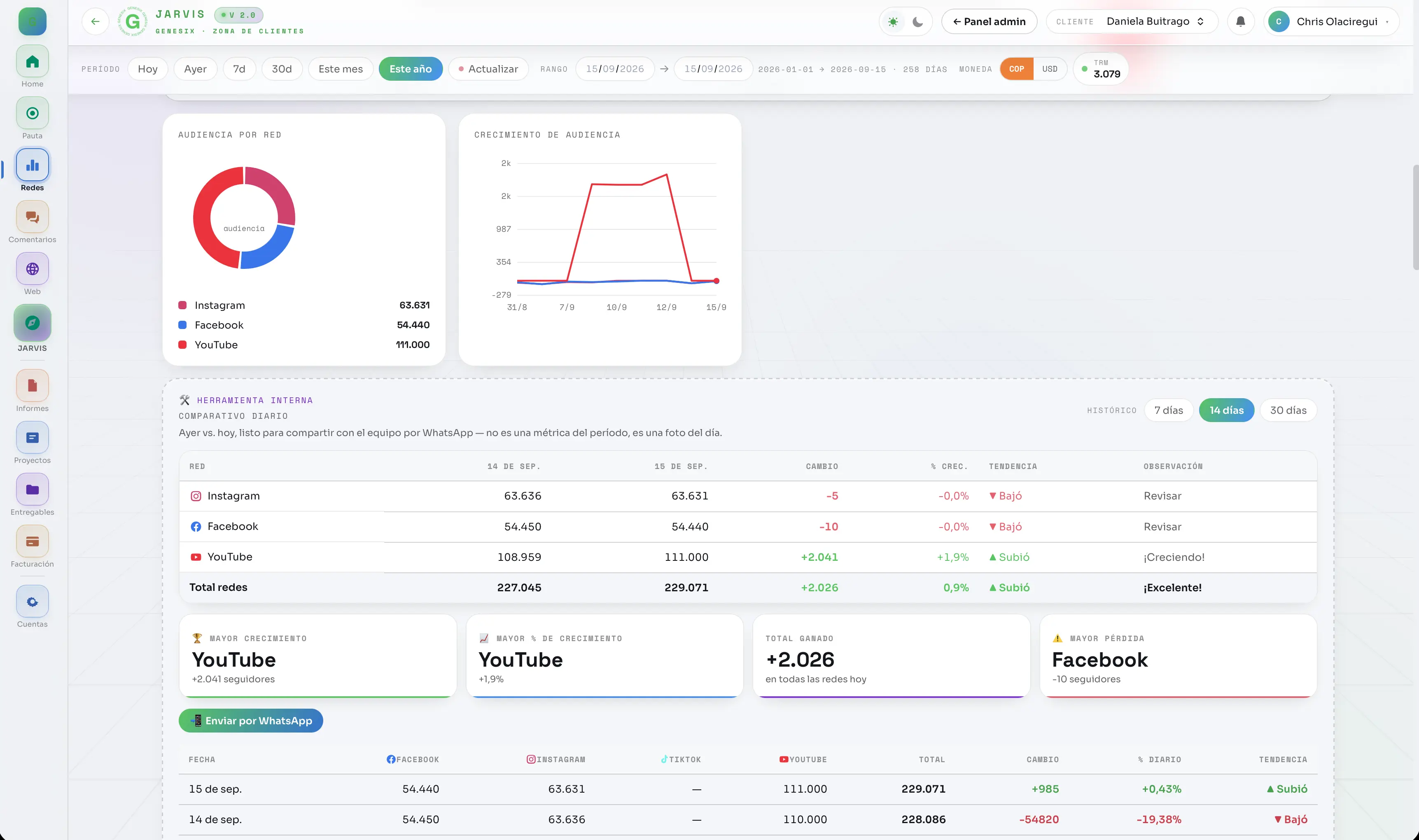
Task: Set currency to USD
Action: (1049, 69)
